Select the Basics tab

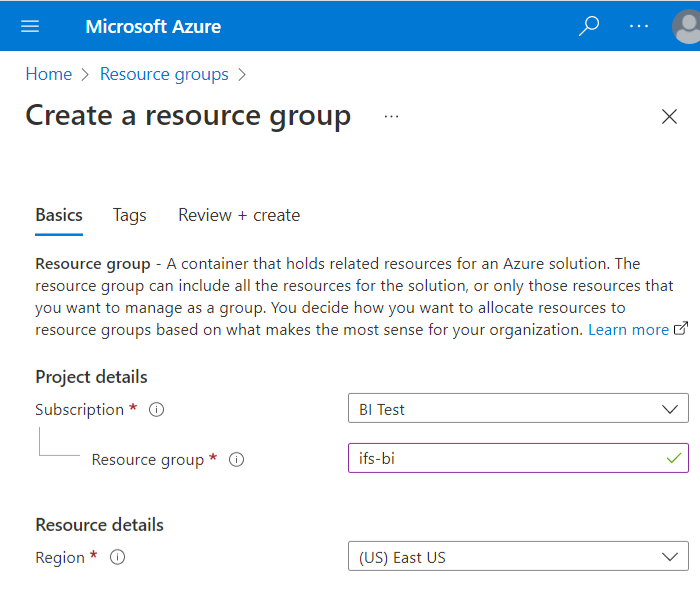coord(59,215)
